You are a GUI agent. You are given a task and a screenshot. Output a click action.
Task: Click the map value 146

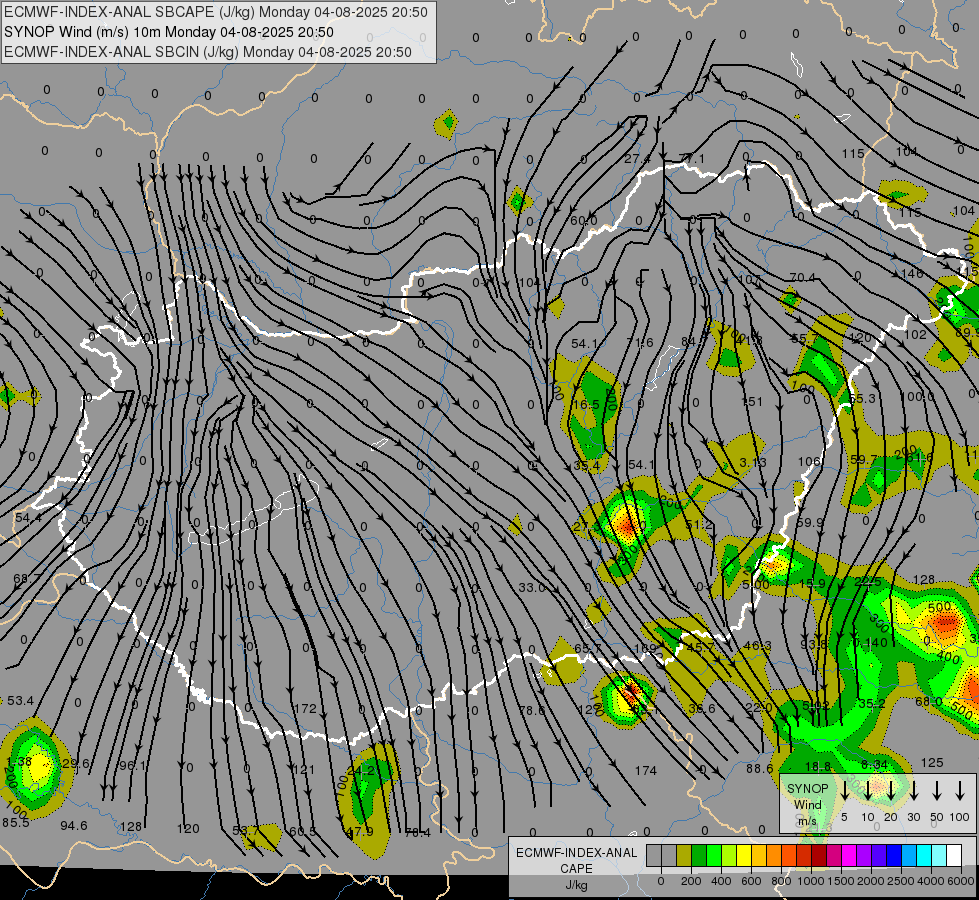coord(912,273)
